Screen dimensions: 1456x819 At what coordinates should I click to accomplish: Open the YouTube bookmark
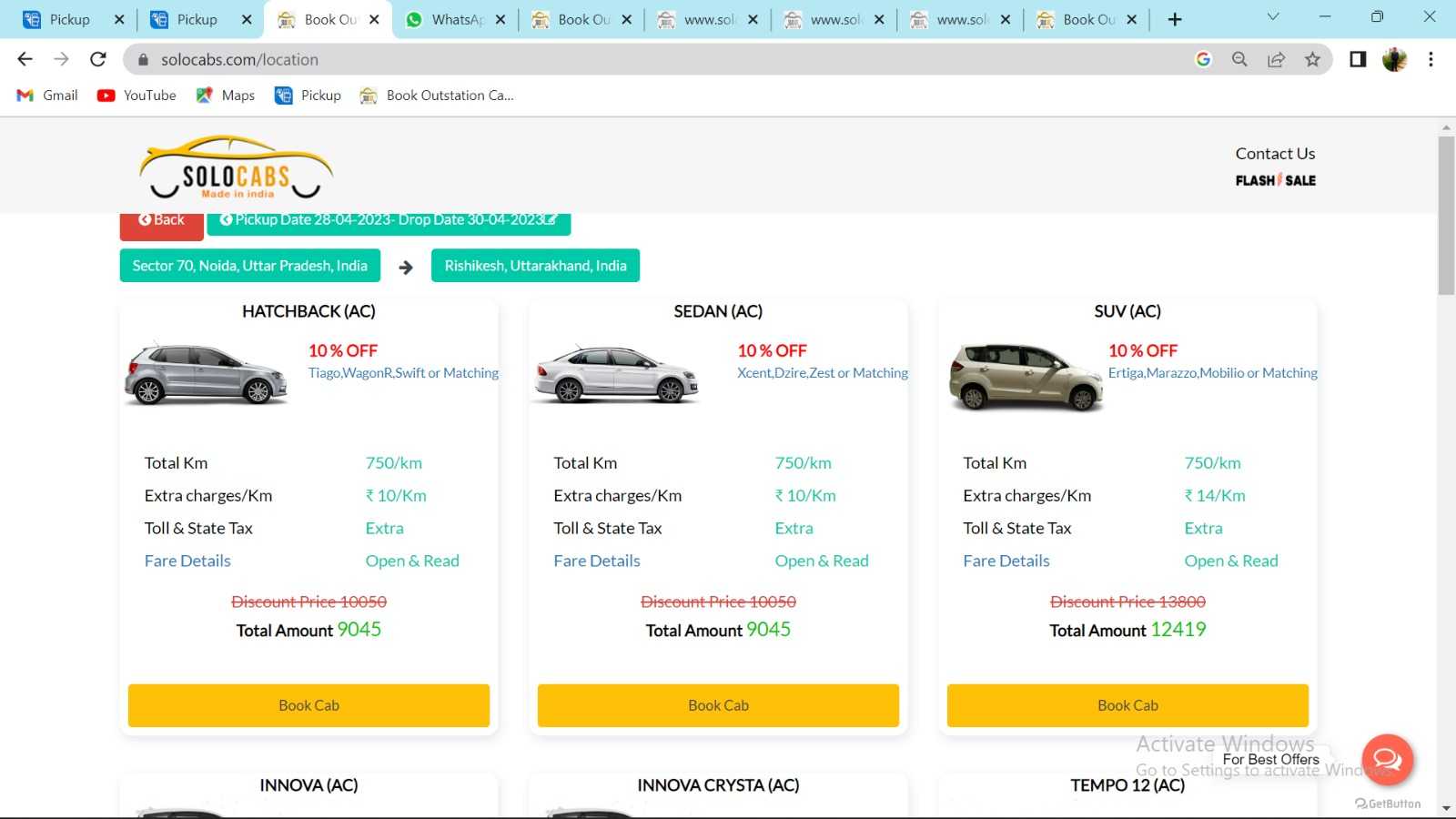pyautogui.click(x=136, y=96)
